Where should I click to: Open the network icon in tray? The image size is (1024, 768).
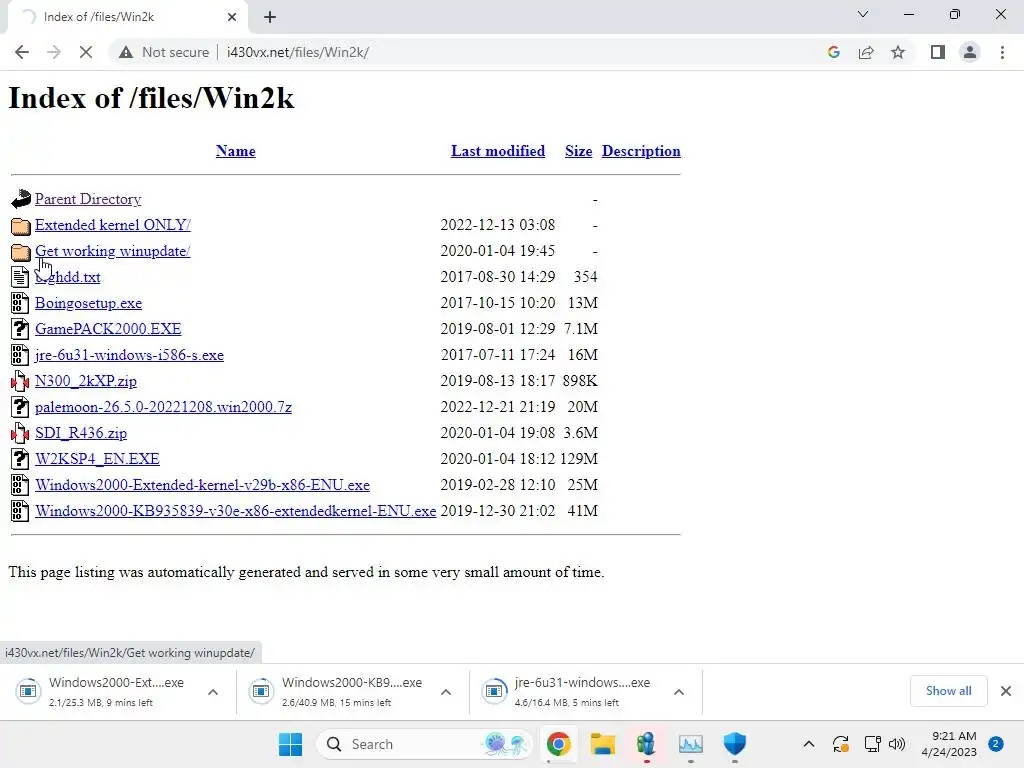(x=872, y=744)
